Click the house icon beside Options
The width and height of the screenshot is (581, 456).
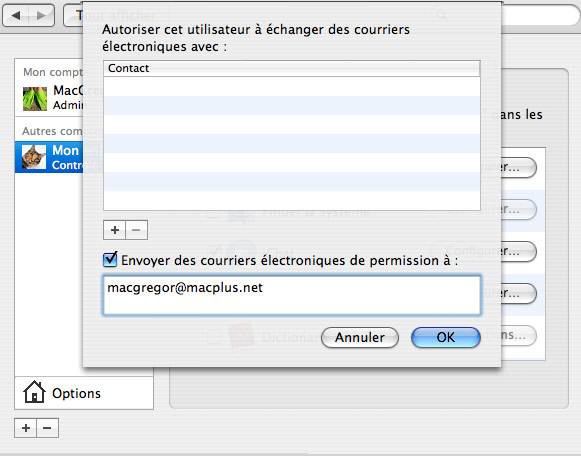tap(34, 392)
